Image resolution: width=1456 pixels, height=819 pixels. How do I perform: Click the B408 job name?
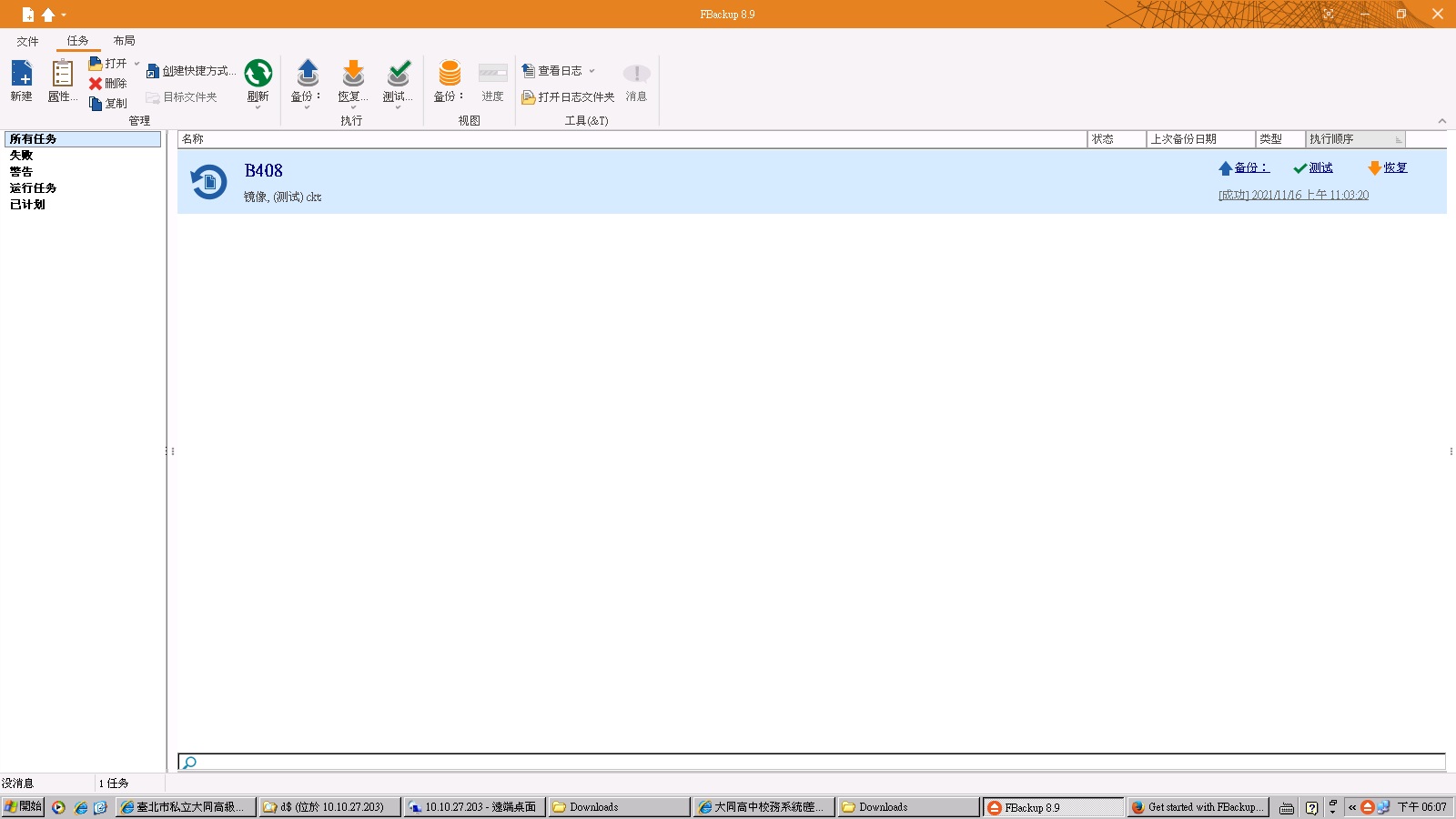[x=264, y=171]
